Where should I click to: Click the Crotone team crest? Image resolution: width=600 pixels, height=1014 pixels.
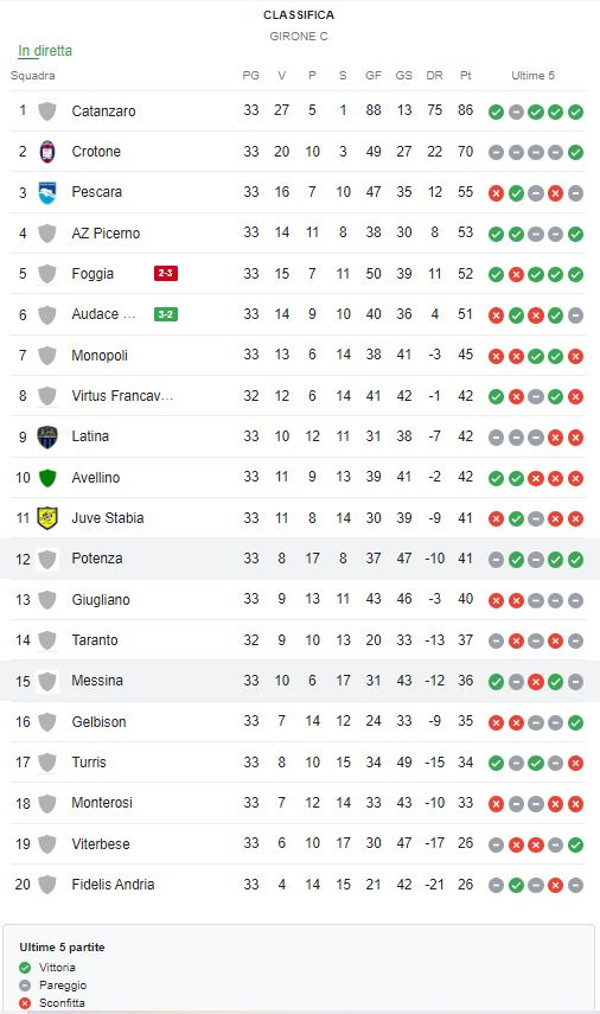point(47,151)
